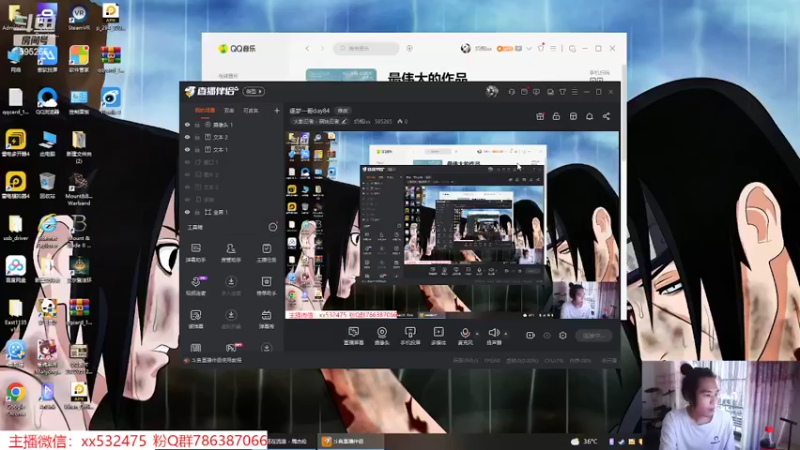
Task: Hide the 全屏 1 layer
Action: tap(187, 212)
